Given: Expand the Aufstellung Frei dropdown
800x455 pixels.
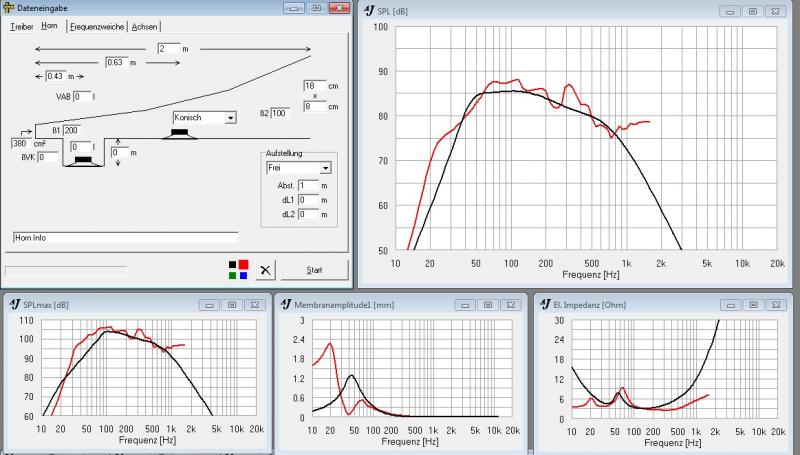Looking at the screenshot, I should coord(324,169).
